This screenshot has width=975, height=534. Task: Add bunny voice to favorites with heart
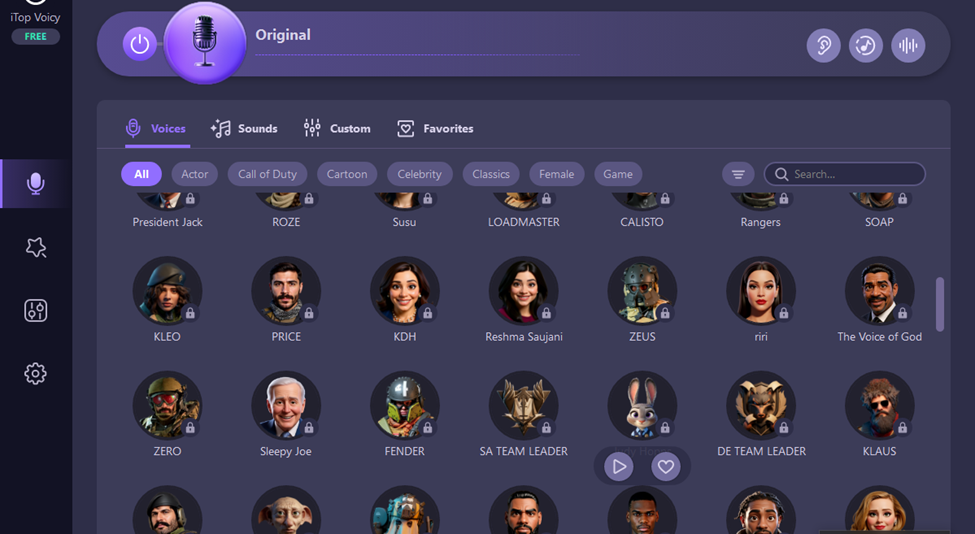[x=666, y=466]
